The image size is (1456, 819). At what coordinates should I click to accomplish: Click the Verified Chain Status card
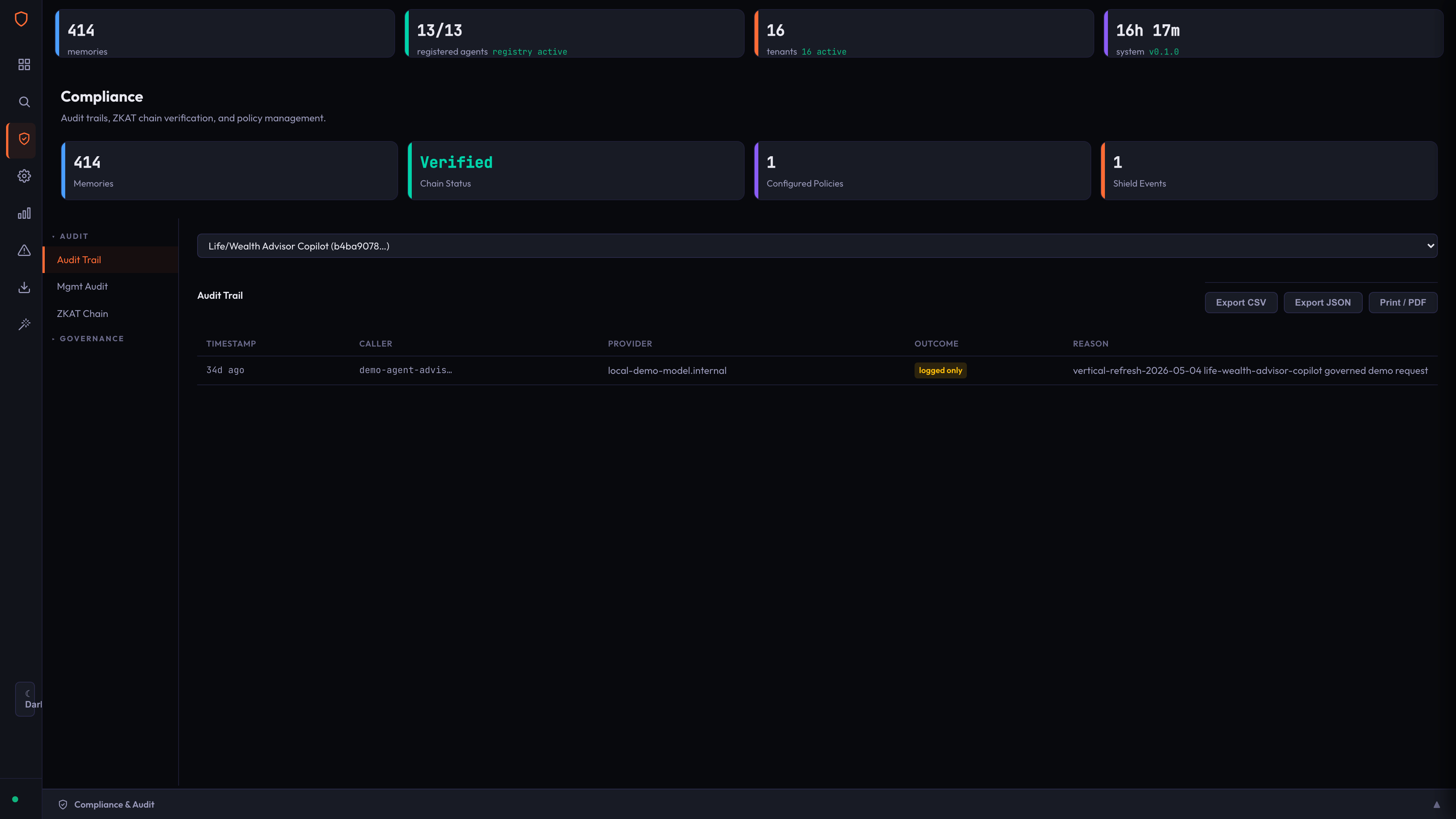coord(576,171)
